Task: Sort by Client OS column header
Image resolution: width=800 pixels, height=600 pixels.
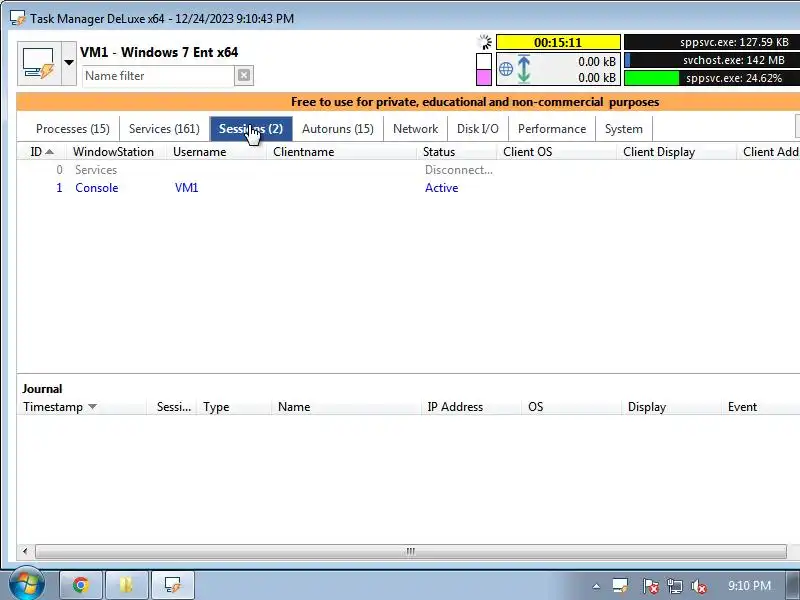Action: (x=557, y=152)
